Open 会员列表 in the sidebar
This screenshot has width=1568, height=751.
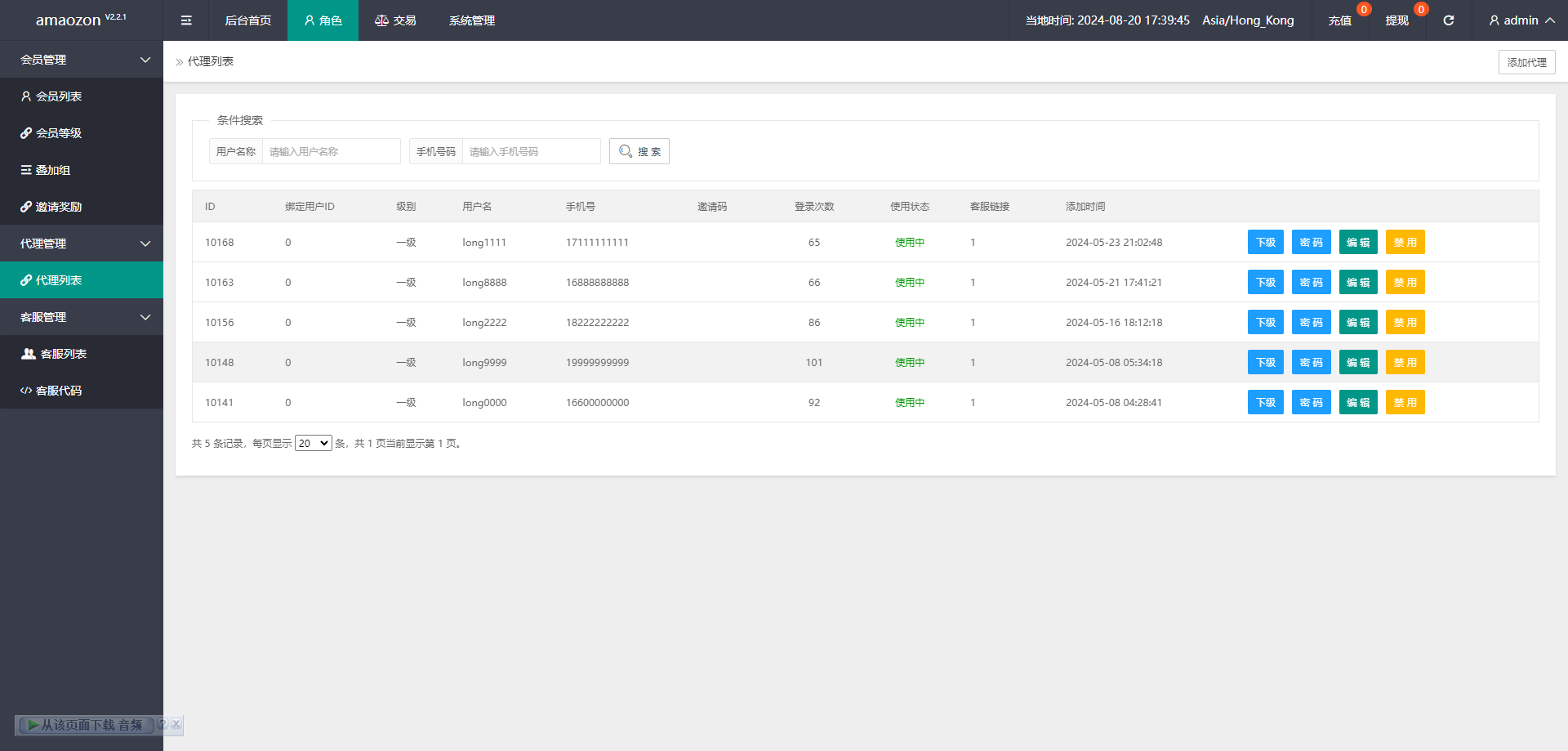[x=59, y=96]
